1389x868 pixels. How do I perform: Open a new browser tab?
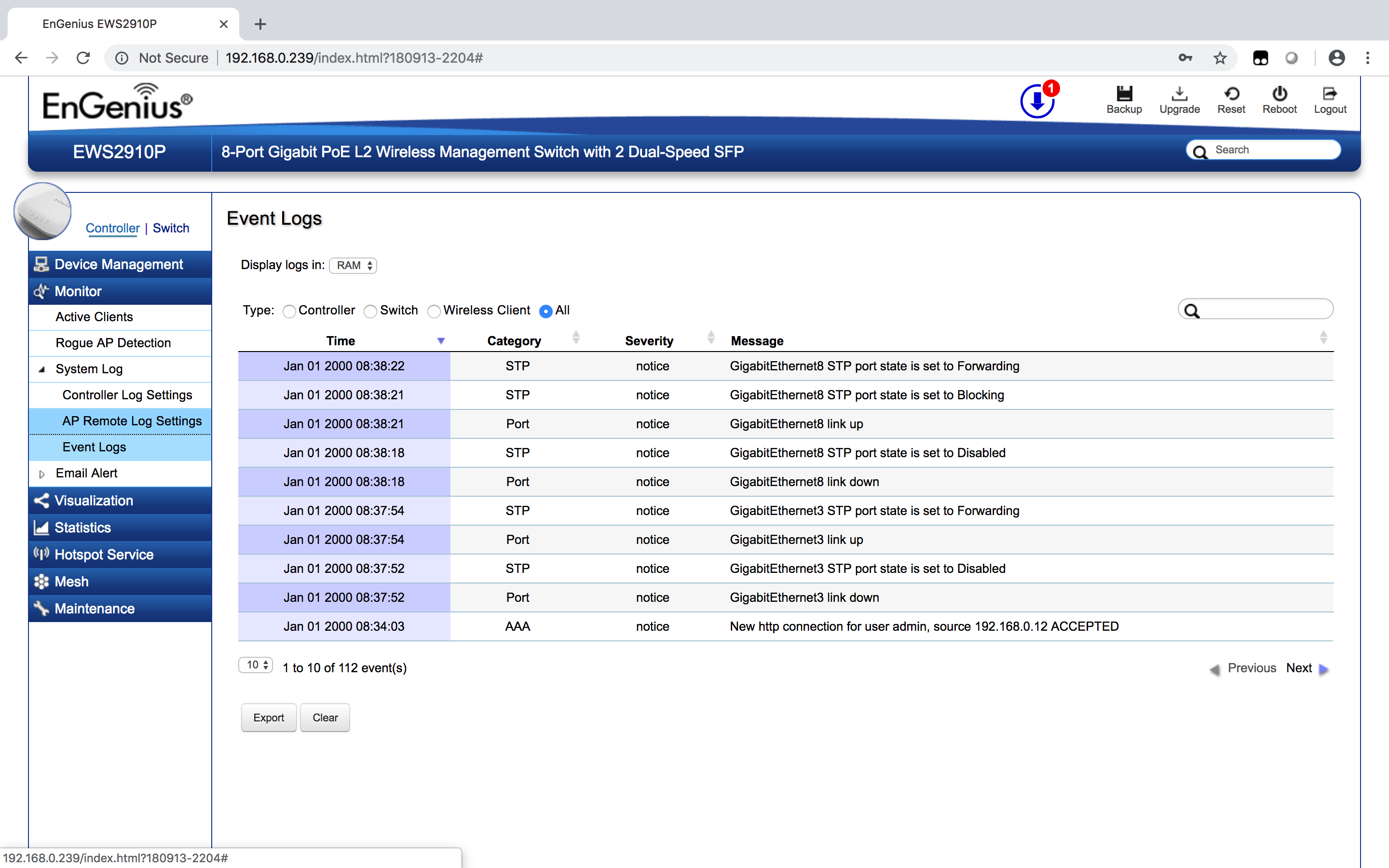[260, 24]
